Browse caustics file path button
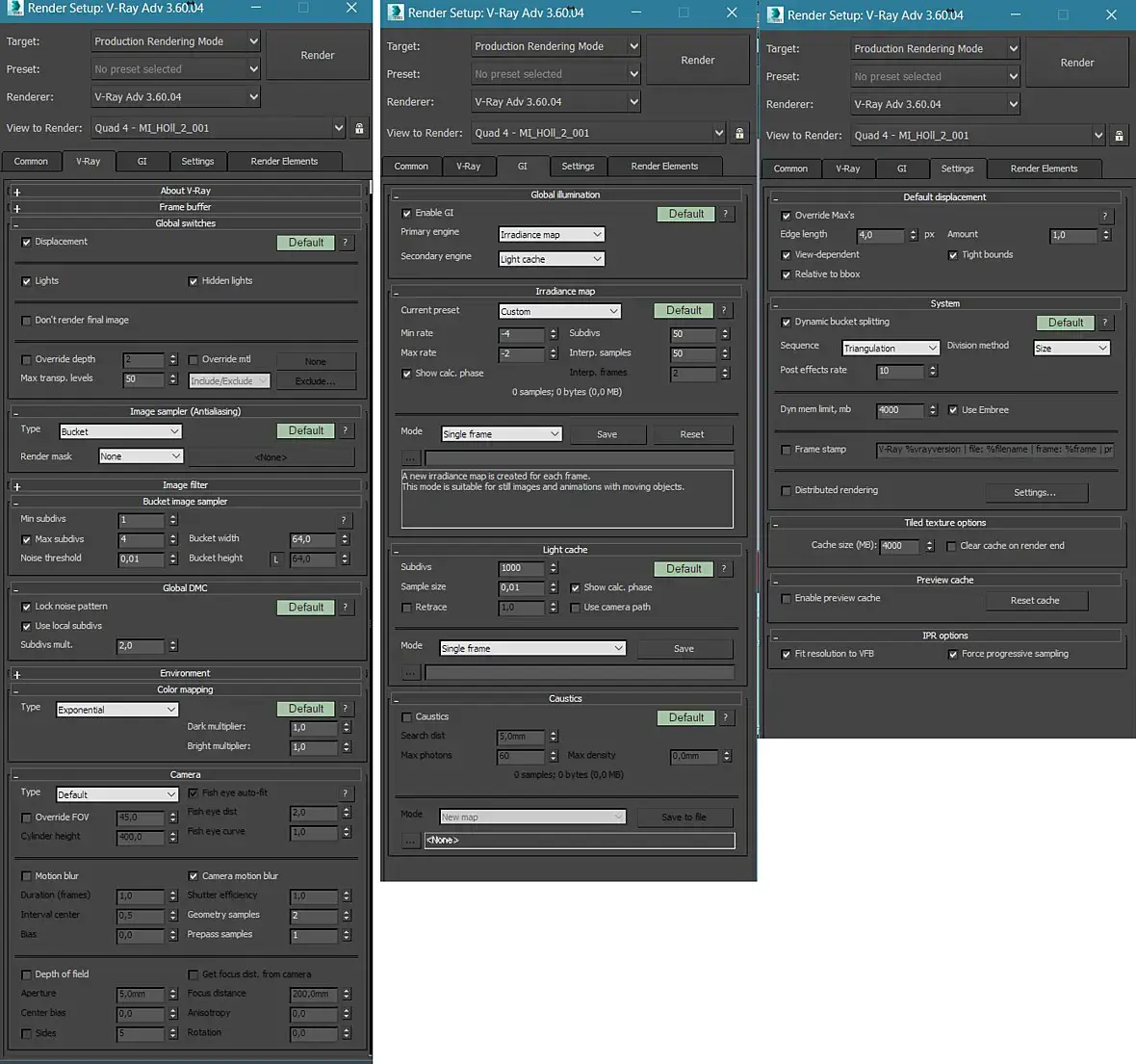Screen dimensions: 1136x1064 click(410, 840)
